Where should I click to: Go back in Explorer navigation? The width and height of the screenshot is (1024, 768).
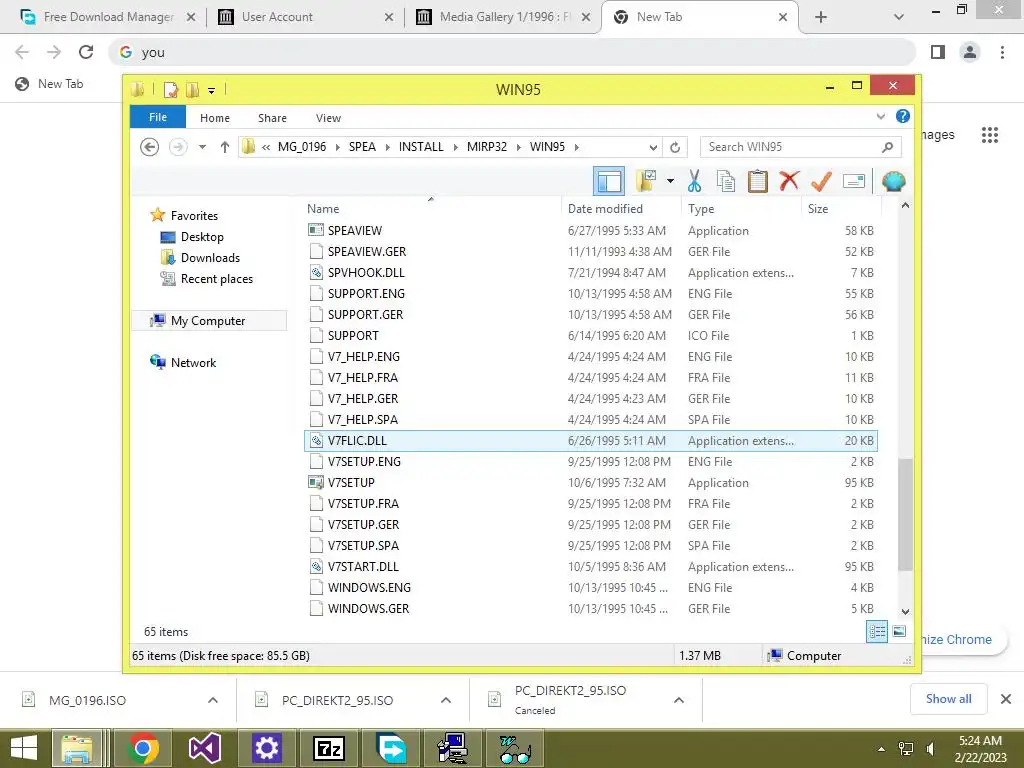pyautogui.click(x=150, y=147)
